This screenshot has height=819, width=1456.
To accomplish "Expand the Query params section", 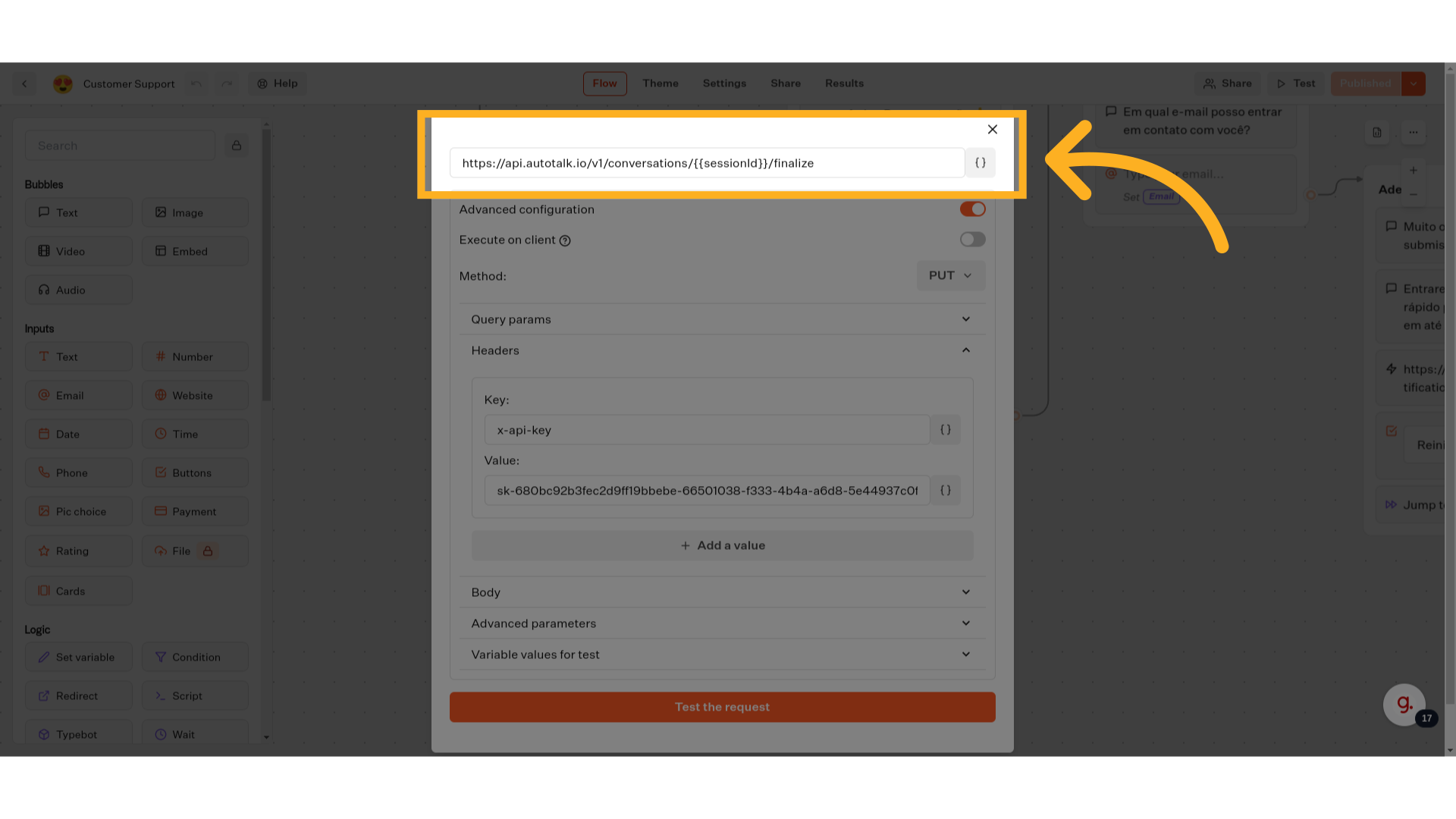I will (722, 319).
